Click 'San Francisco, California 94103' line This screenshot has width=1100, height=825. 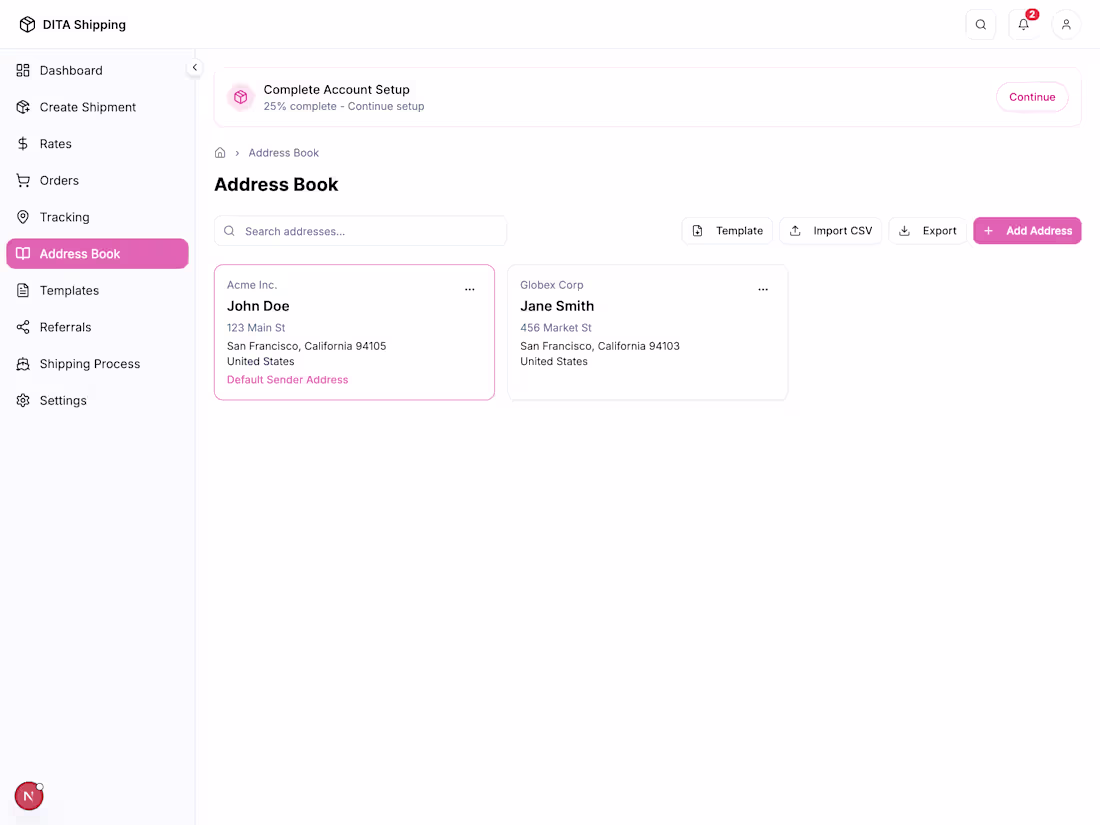[600, 346]
